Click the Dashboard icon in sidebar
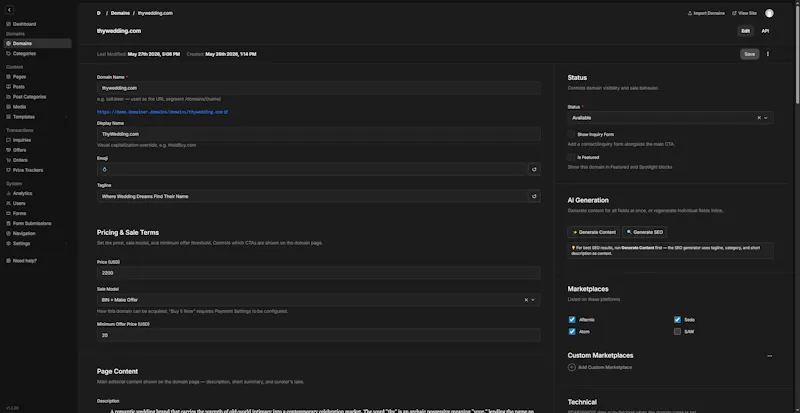 (8, 24)
